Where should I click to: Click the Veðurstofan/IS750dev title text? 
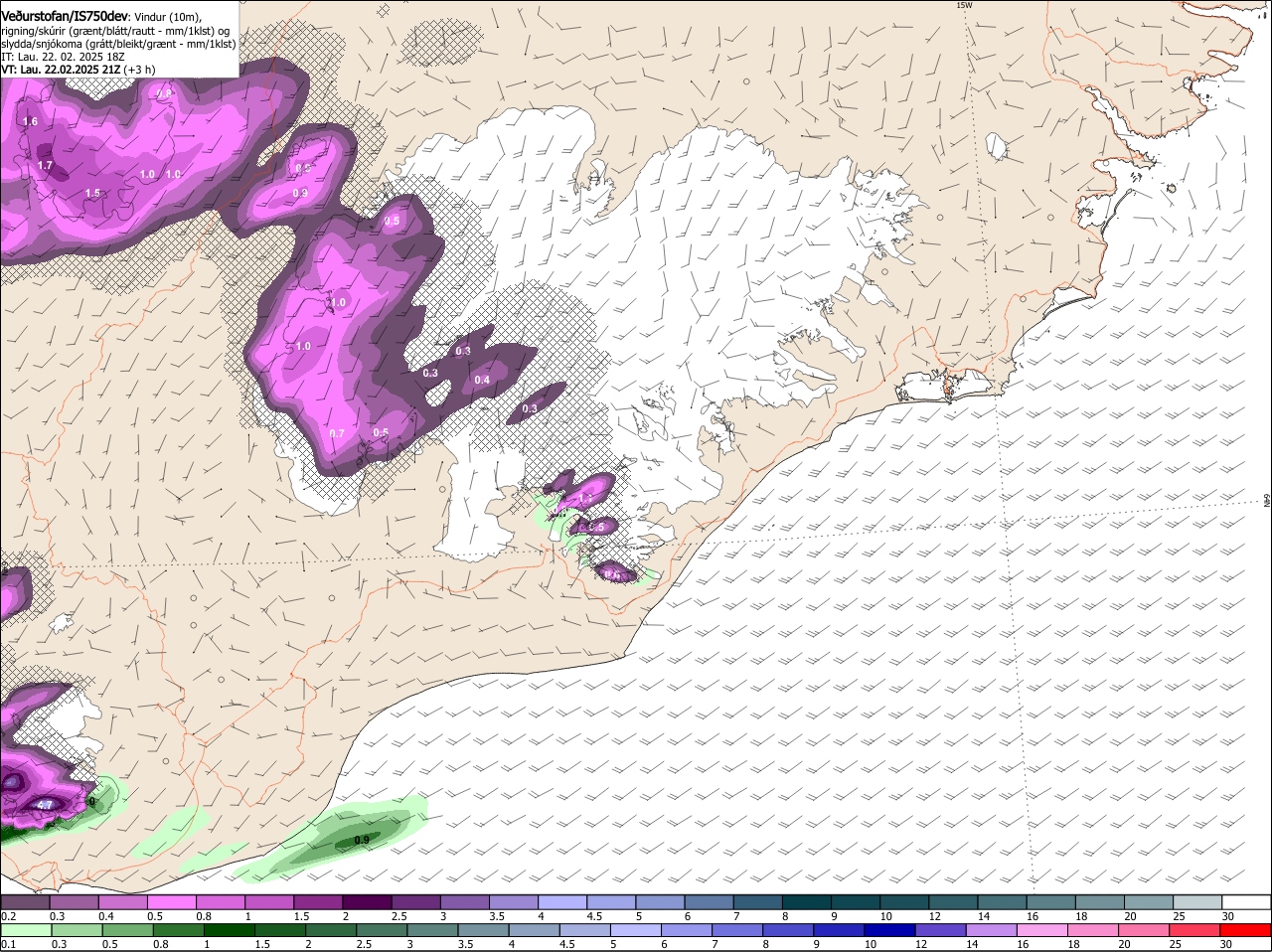coord(65,17)
